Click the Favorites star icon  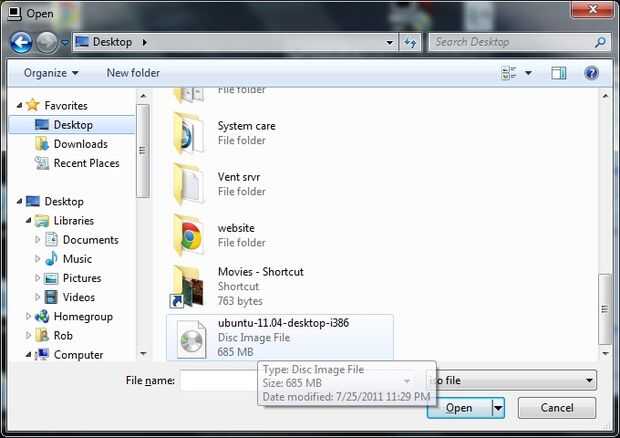[33, 105]
